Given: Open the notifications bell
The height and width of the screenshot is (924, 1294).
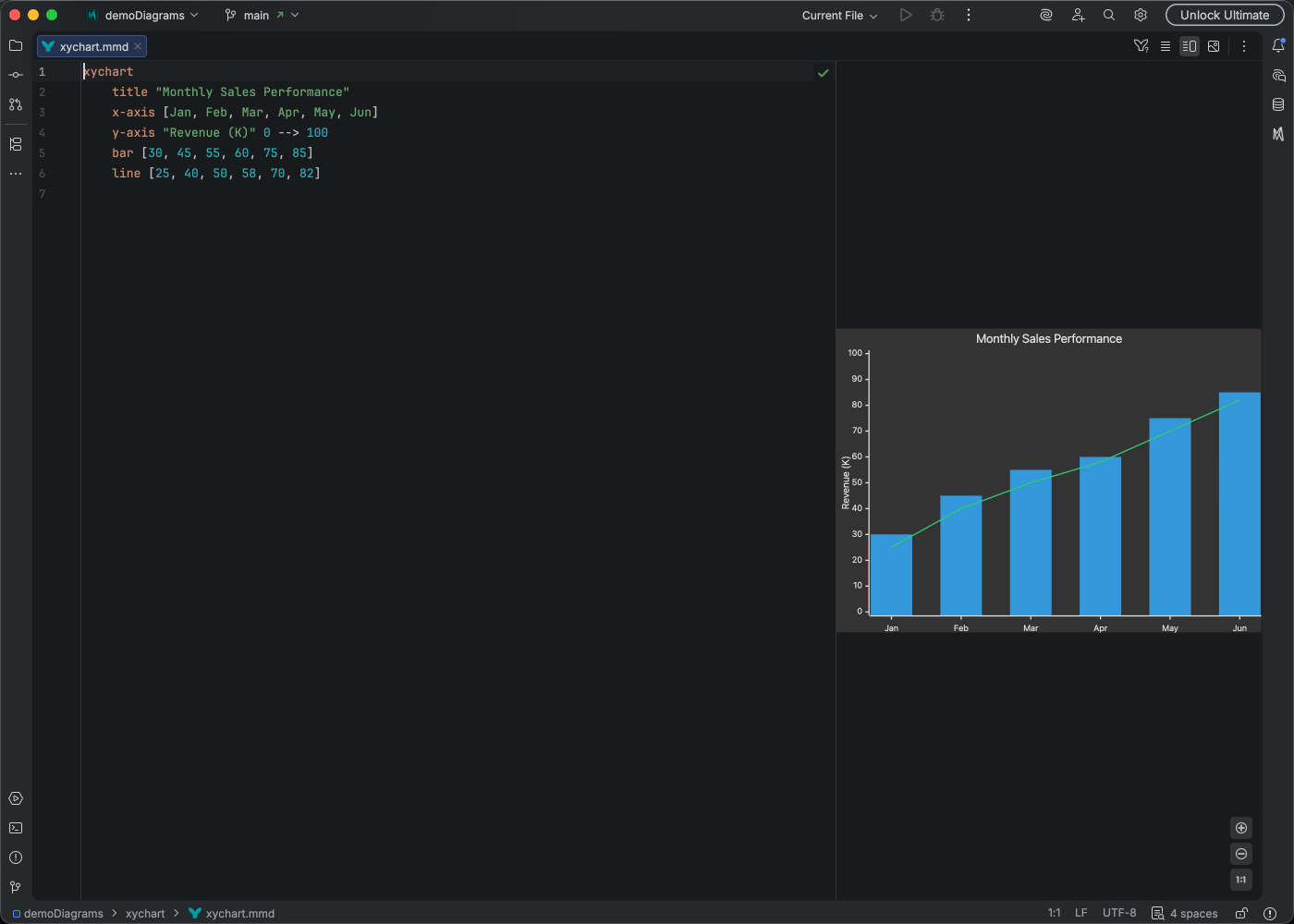Looking at the screenshot, I should coord(1279,45).
